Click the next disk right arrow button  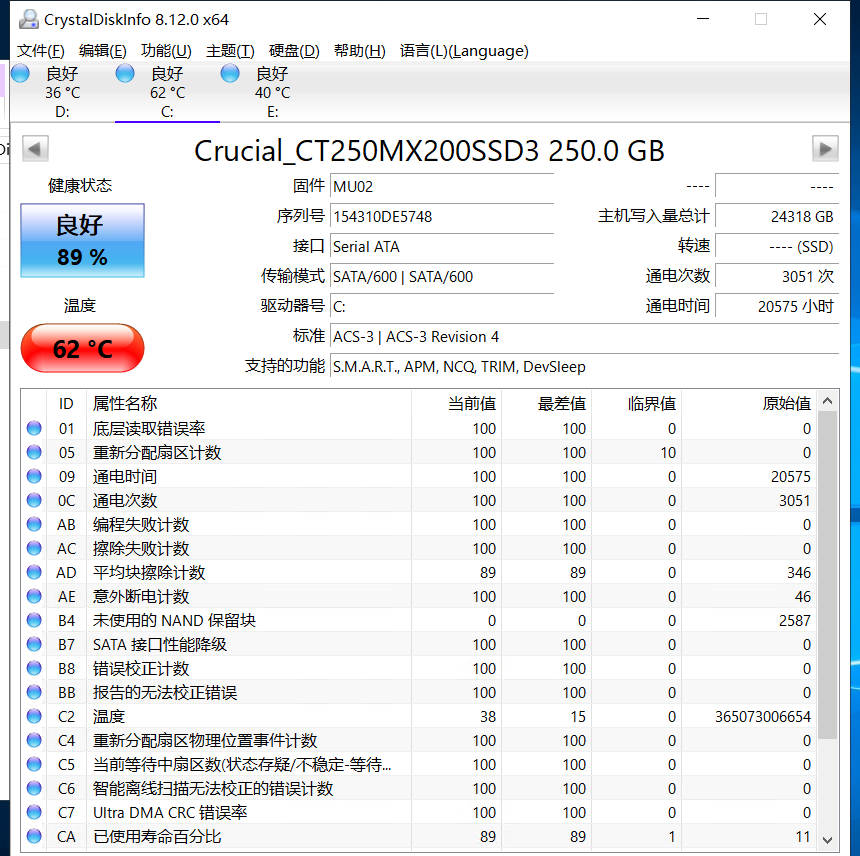(x=825, y=149)
